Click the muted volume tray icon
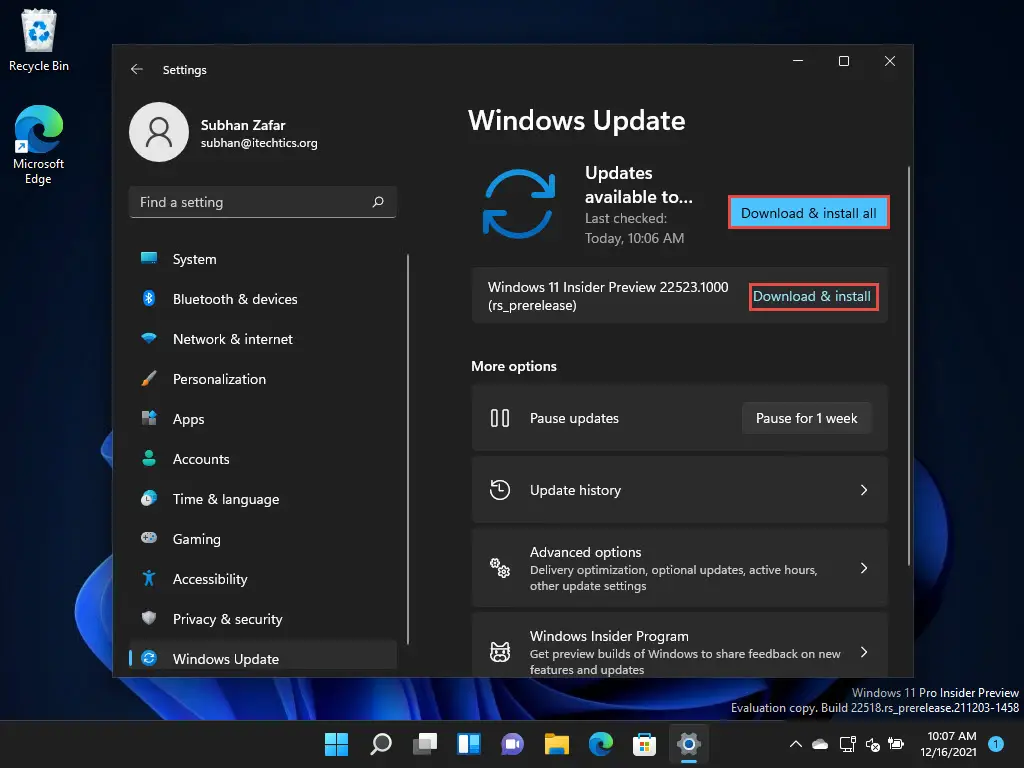Image resolution: width=1024 pixels, height=768 pixels. point(872,744)
